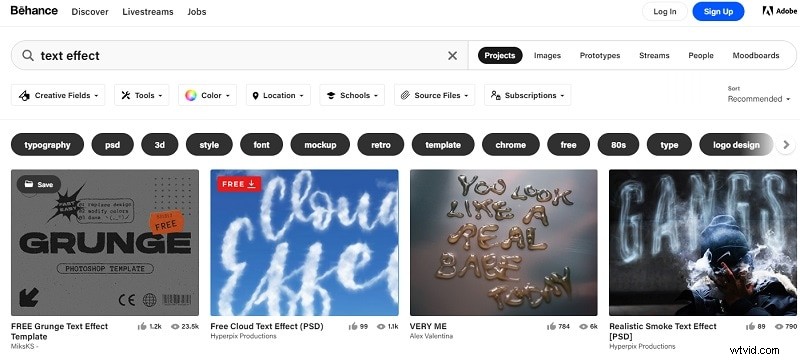The width and height of the screenshot is (800, 360).
Task: Switch to the Prototypes tab
Action: pos(600,56)
